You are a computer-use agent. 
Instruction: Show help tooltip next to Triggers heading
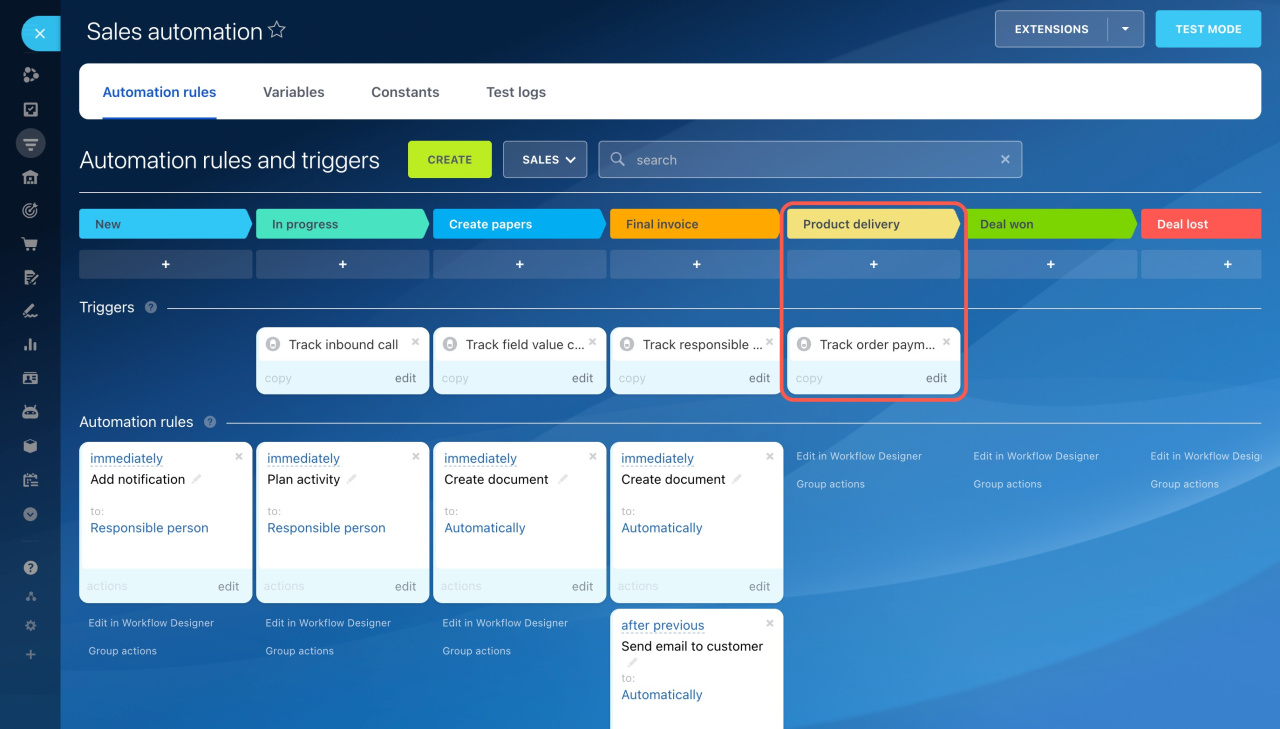151,307
